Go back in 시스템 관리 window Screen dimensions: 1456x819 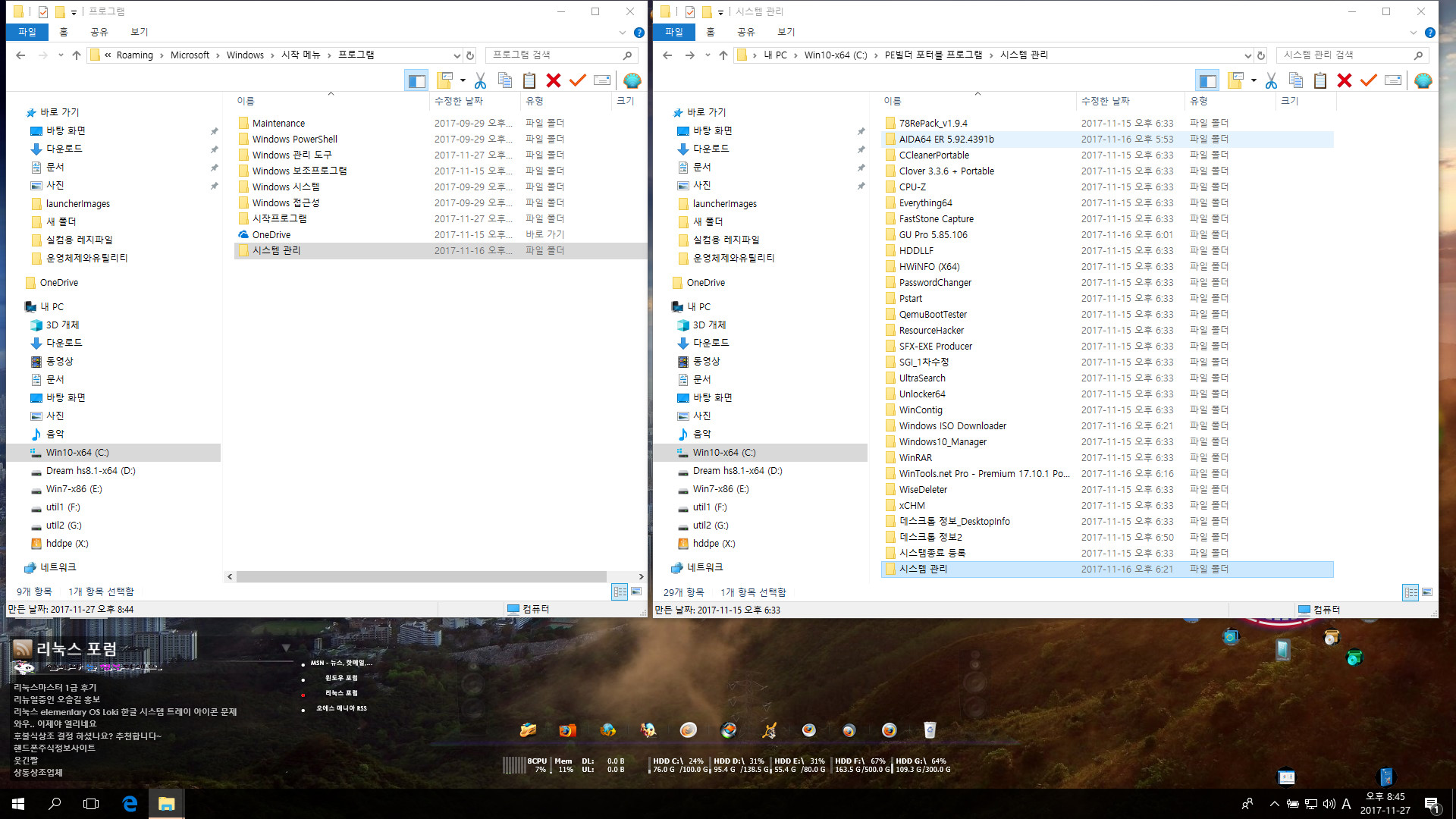[667, 55]
